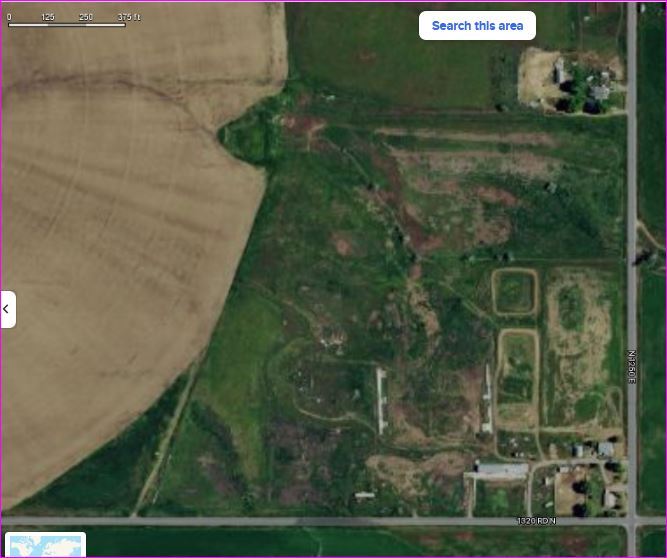The height and width of the screenshot is (558, 667).
Task: Click the tree clump notched into the tan field
Action: [248, 135]
